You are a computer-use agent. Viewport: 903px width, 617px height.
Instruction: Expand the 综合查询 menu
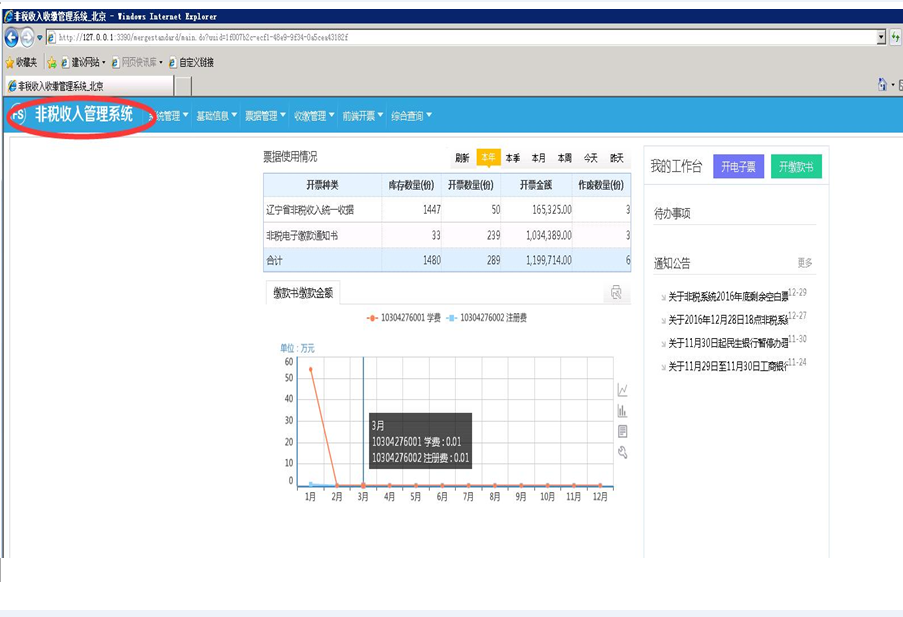(411, 116)
